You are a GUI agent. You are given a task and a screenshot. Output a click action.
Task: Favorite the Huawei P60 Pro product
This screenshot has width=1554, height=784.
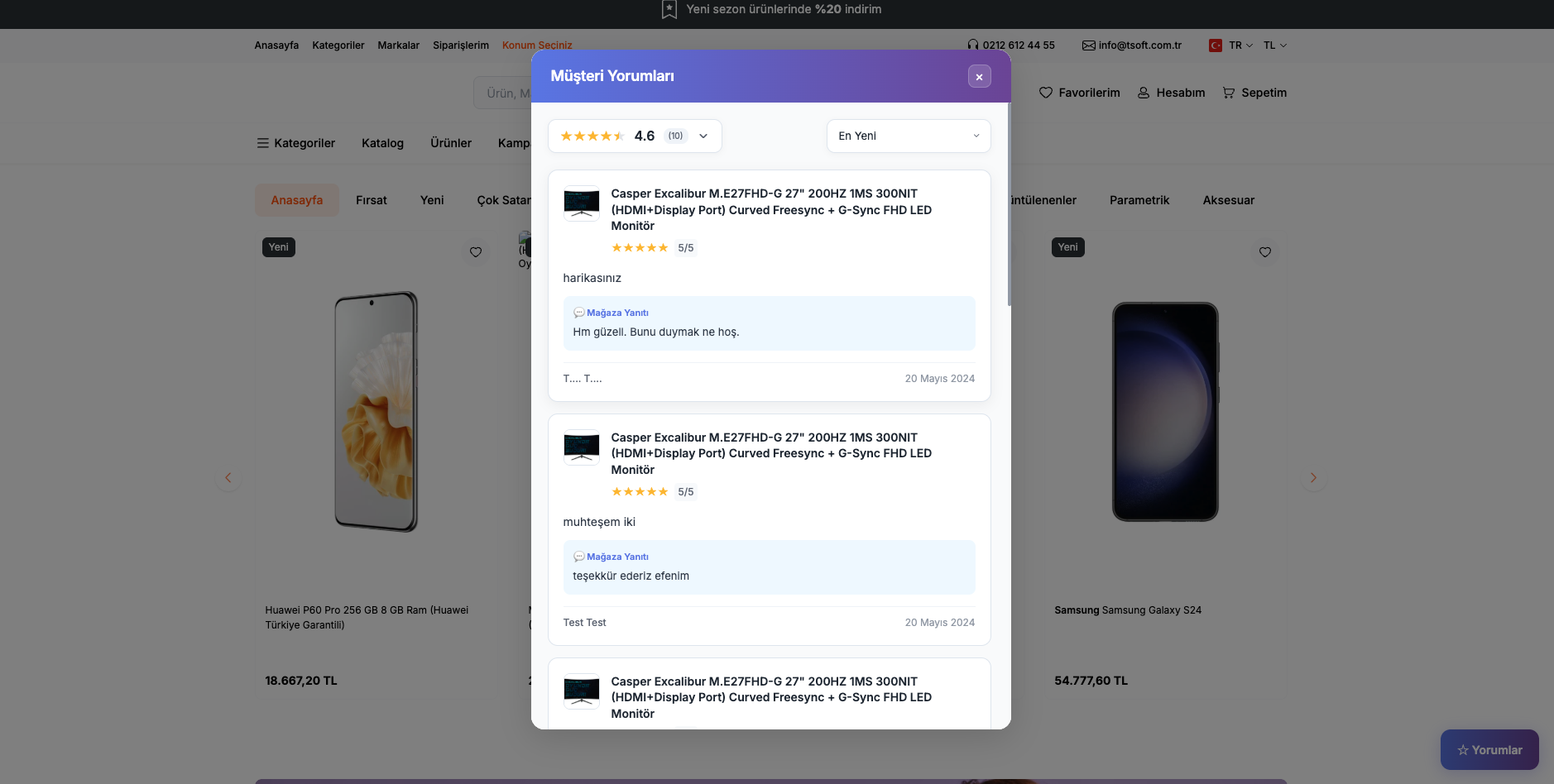[x=476, y=252]
